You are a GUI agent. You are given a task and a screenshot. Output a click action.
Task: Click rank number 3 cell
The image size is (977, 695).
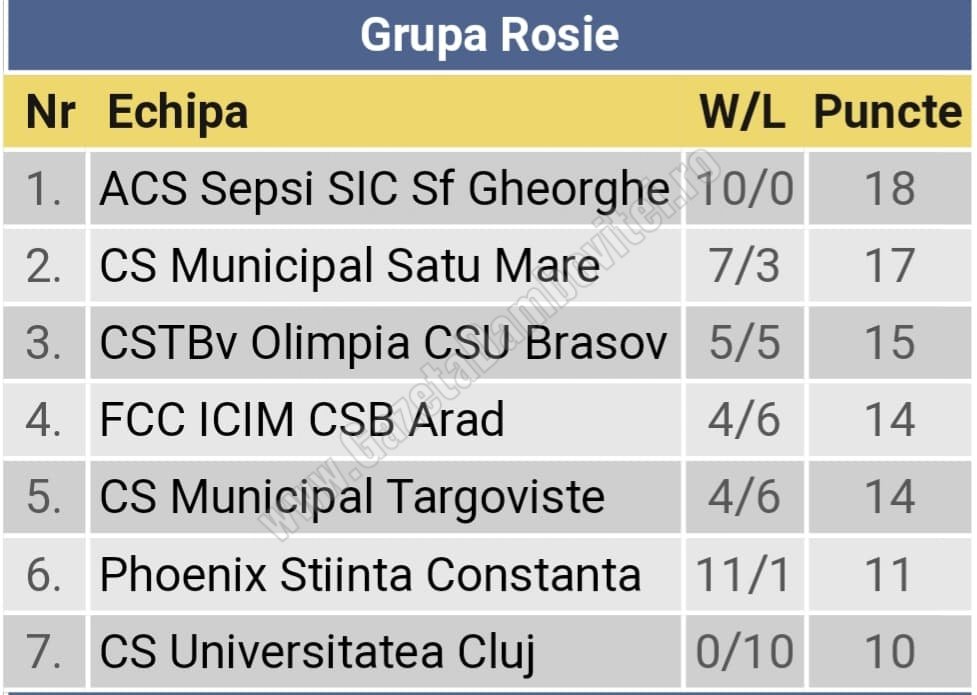point(44,343)
